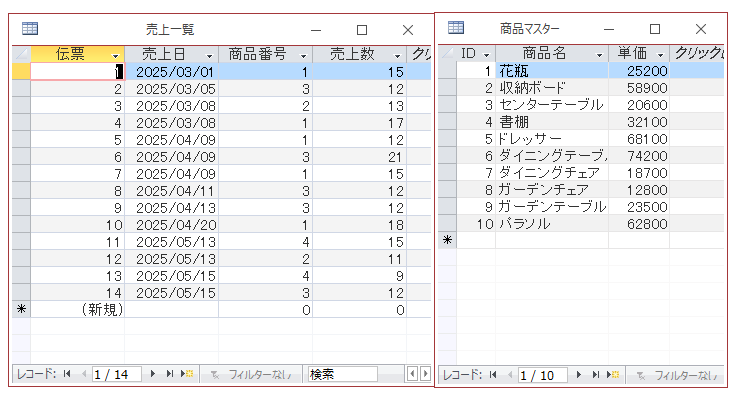Click 2025/05/13 cell in 伝票 11 row
Viewport: 740px width, 393px height.
(x=172, y=242)
